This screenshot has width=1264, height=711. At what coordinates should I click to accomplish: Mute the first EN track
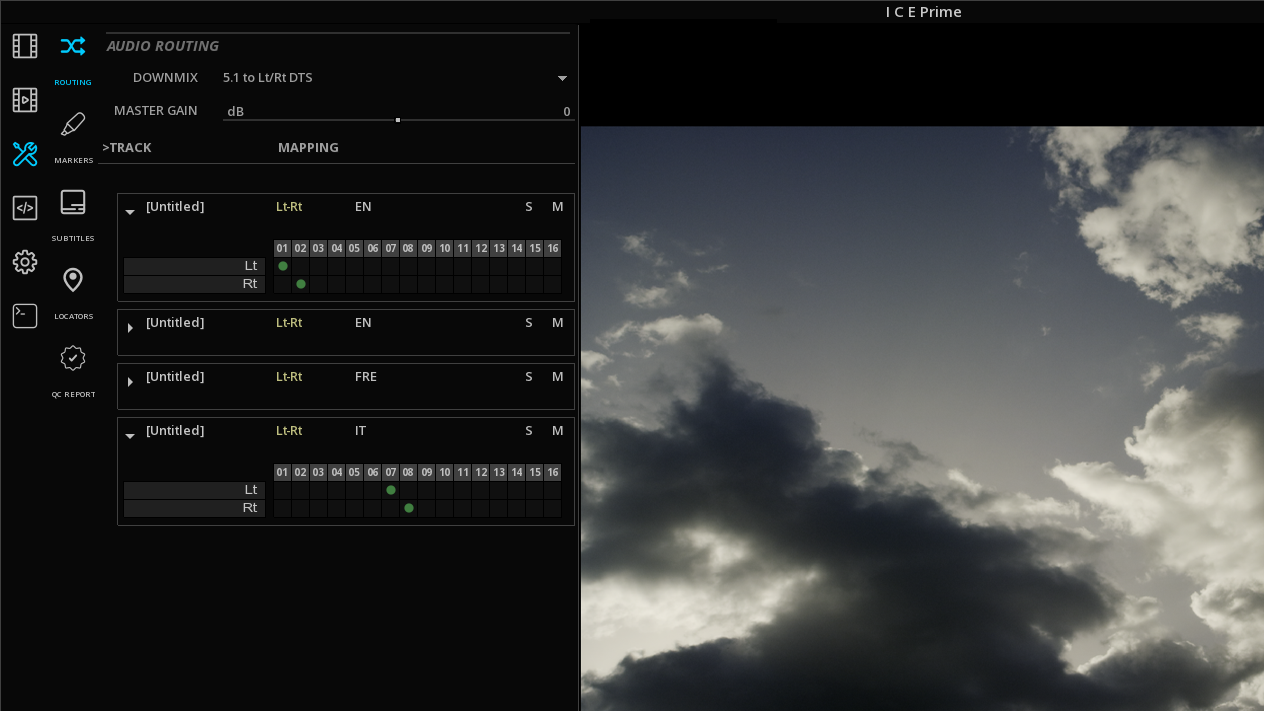(x=558, y=207)
